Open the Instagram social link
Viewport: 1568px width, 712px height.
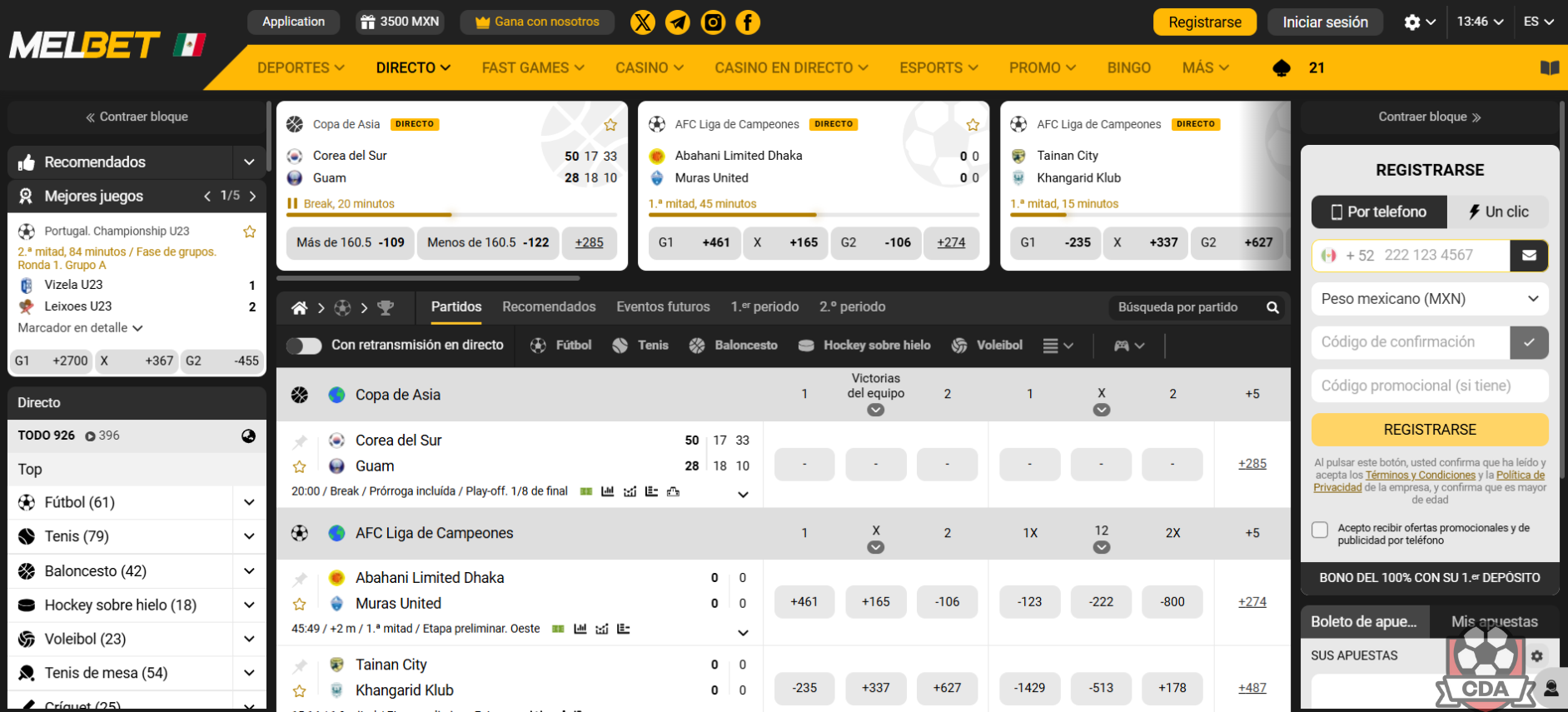click(x=713, y=22)
